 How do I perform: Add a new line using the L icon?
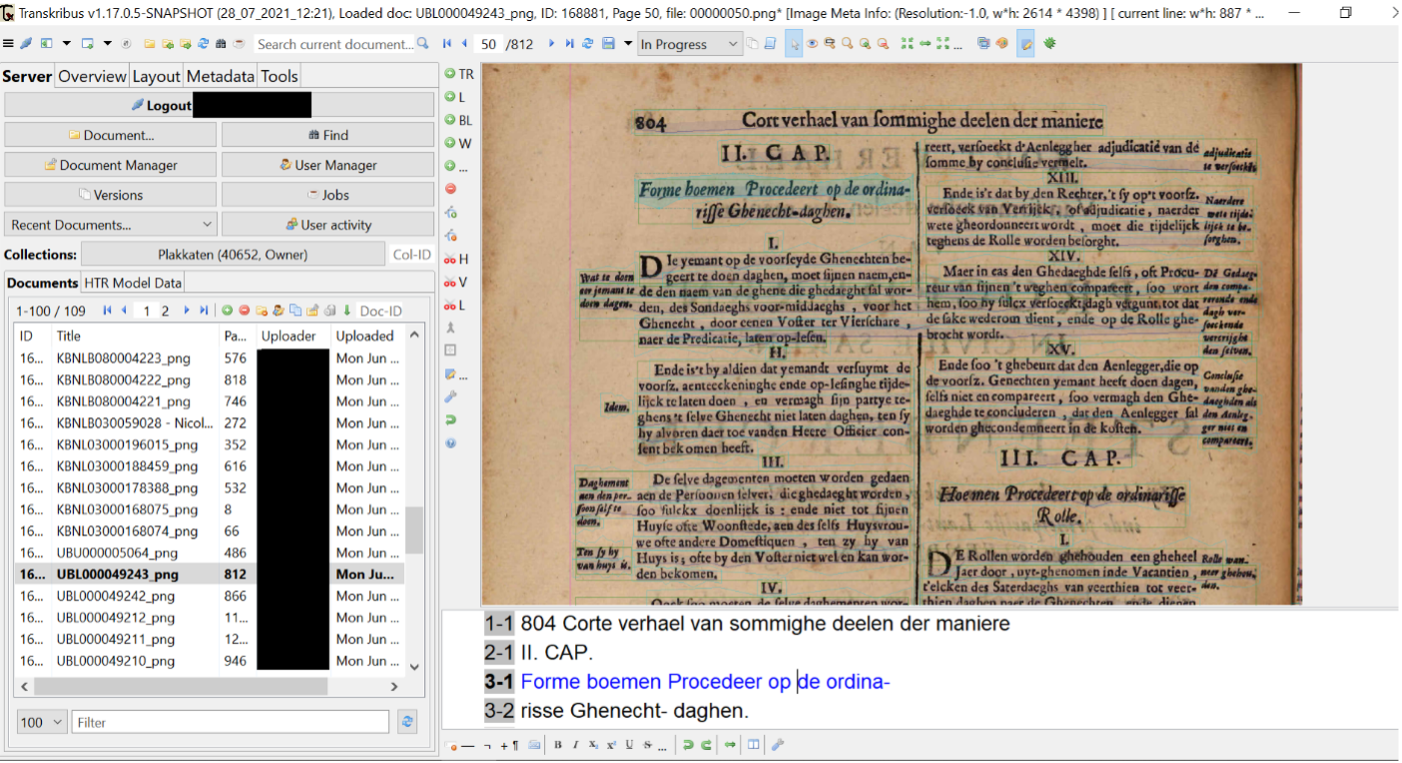(x=455, y=97)
